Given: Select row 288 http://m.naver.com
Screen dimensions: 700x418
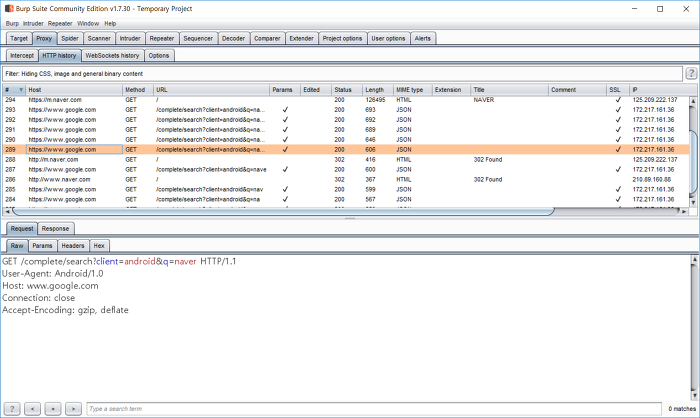Looking at the screenshot, I should pos(346,159).
